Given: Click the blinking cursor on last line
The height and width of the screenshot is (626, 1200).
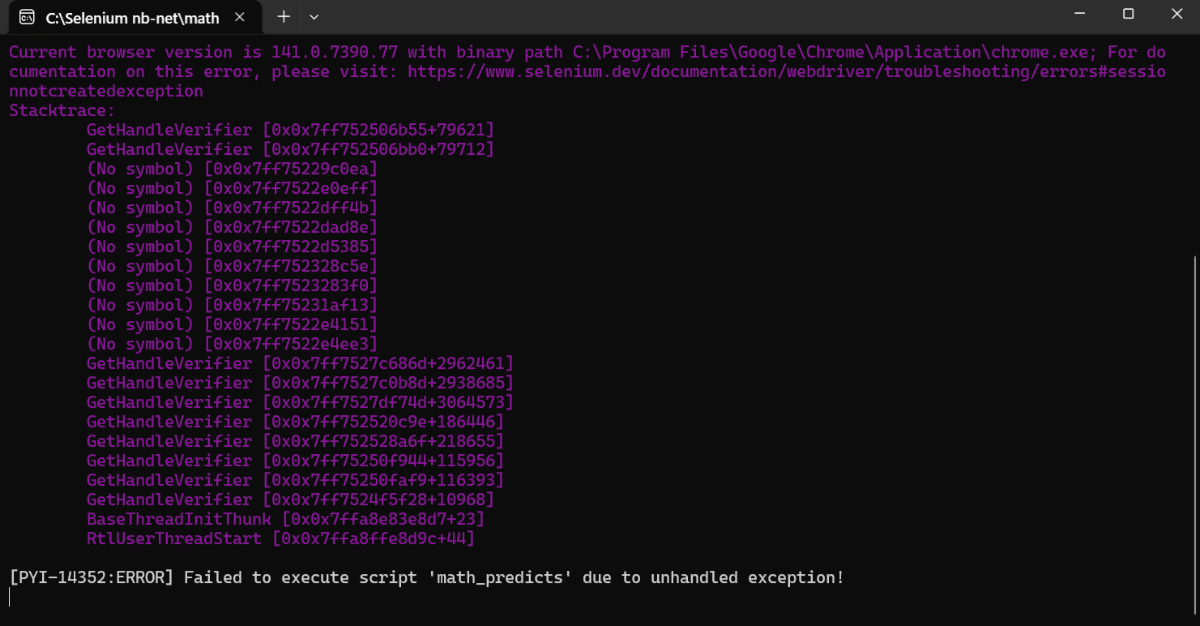Looking at the screenshot, I should [x=10, y=598].
